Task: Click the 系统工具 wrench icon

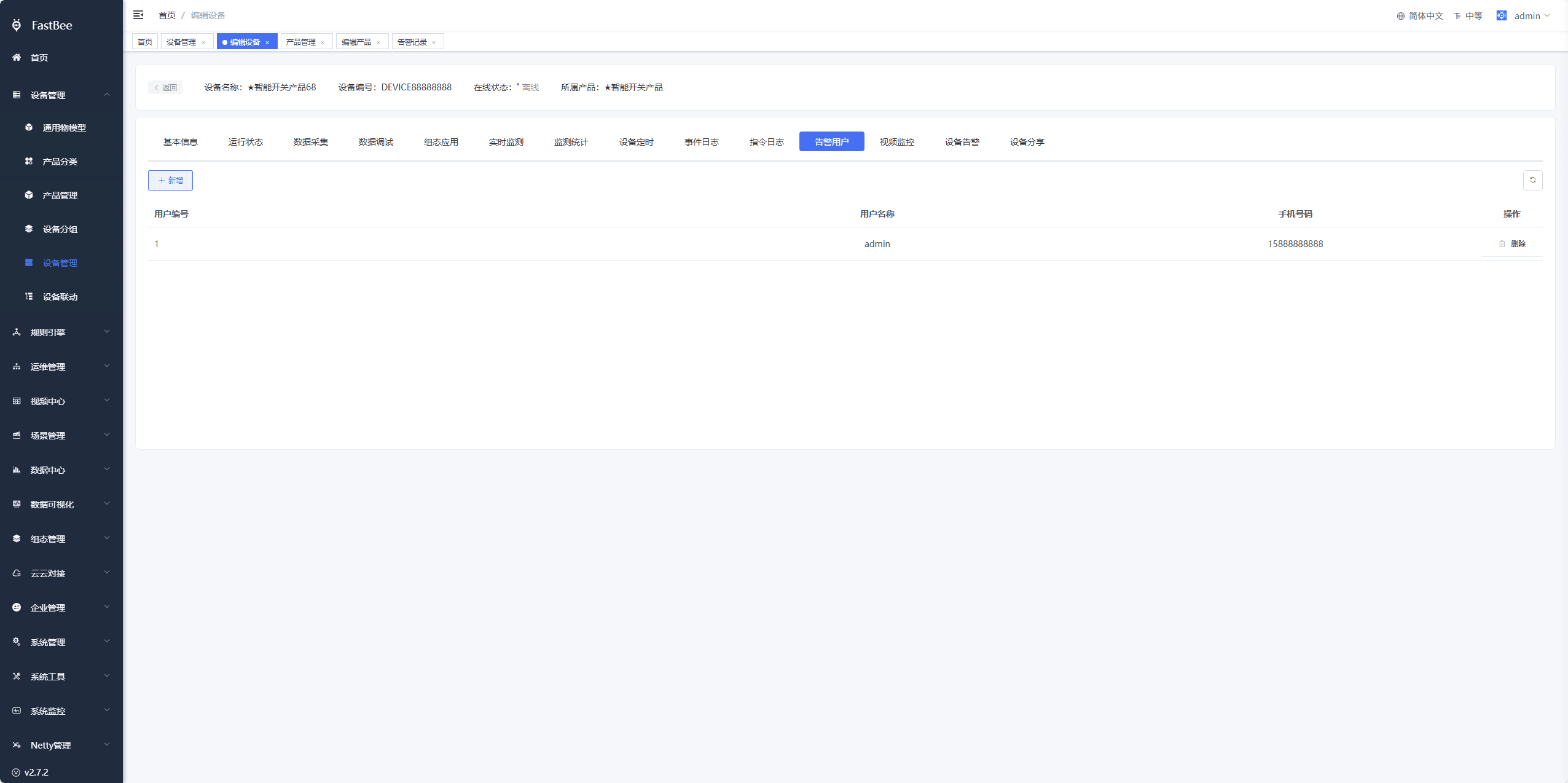Action: (17, 676)
